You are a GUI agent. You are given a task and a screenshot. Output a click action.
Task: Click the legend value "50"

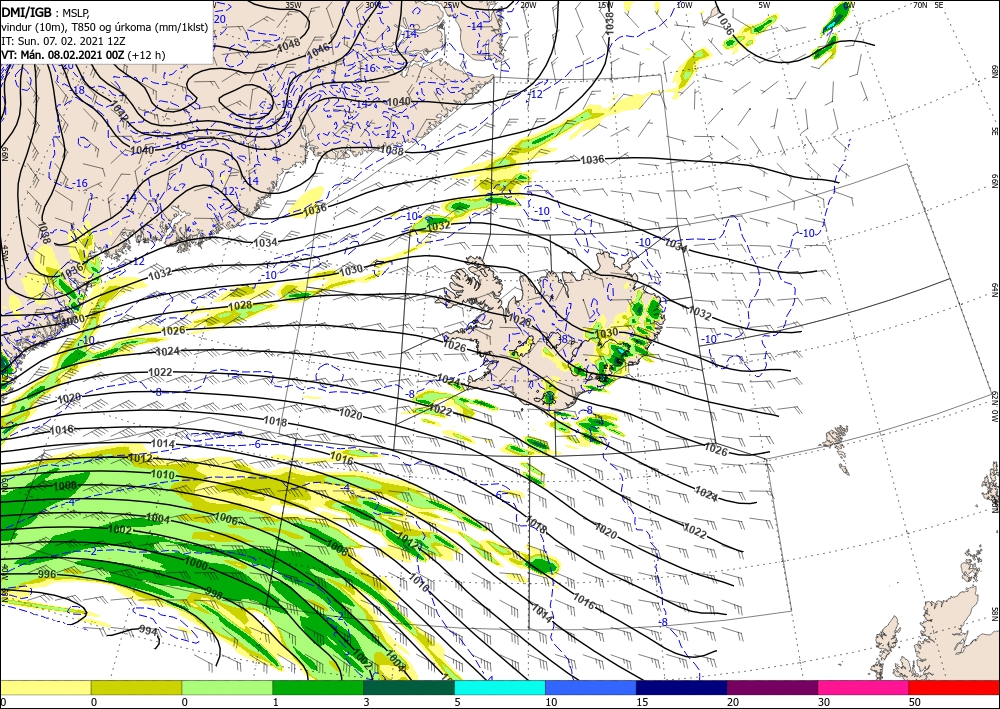pyautogui.click(x=914, y=702)
